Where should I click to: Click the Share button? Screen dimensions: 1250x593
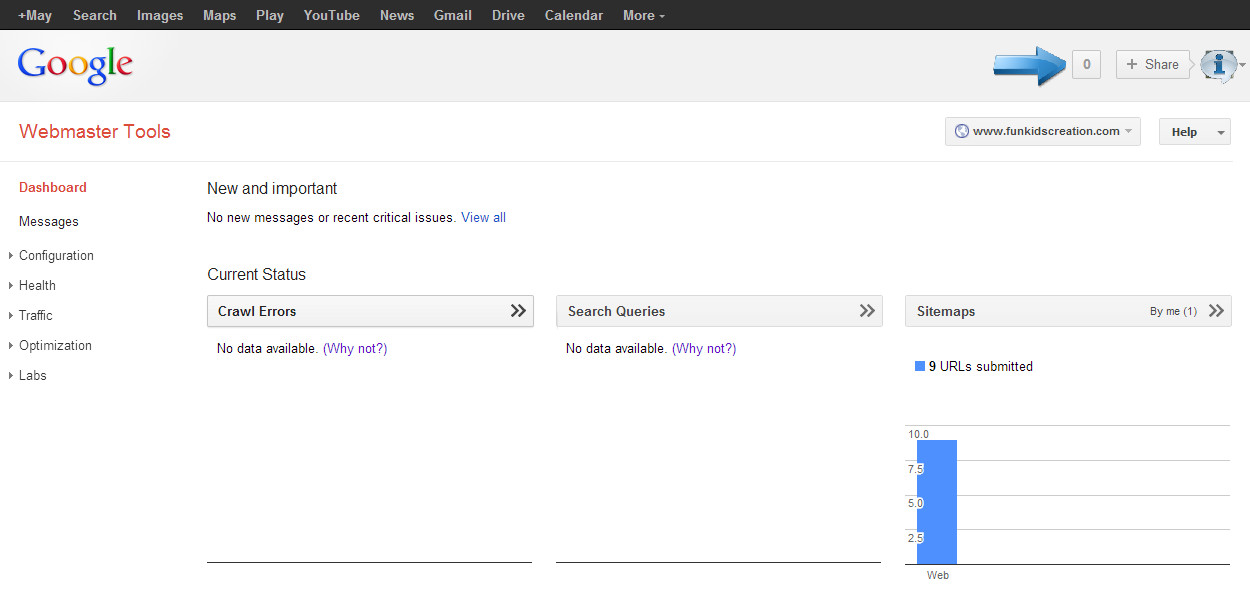tap(1153, 64)
